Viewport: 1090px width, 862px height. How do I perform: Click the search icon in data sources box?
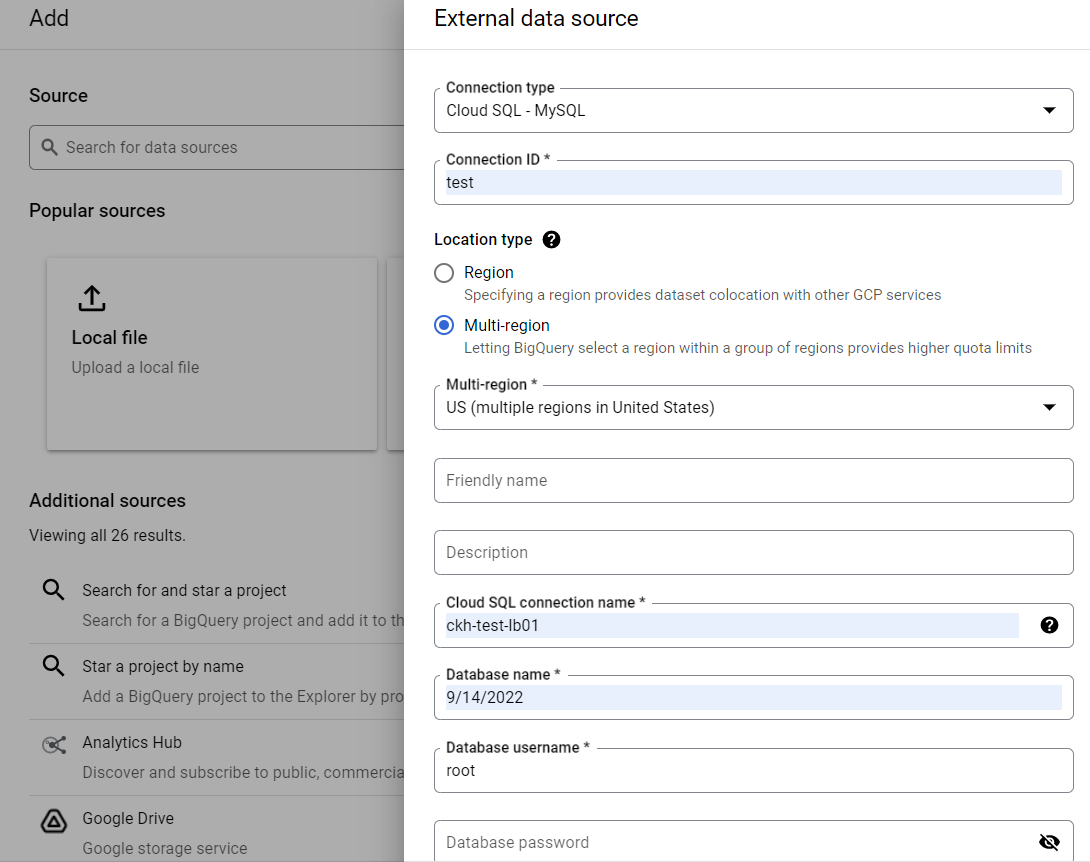coord(50,148)
